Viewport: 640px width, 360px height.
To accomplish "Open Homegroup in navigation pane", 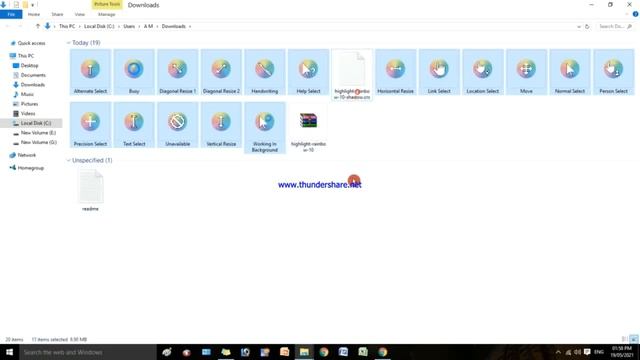I will (30, 168).
